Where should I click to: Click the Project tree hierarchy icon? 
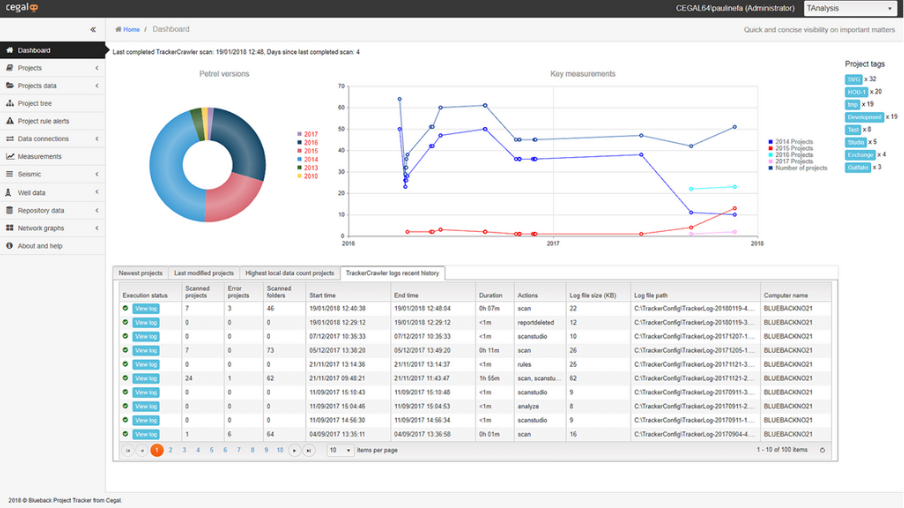pos(10,103)
